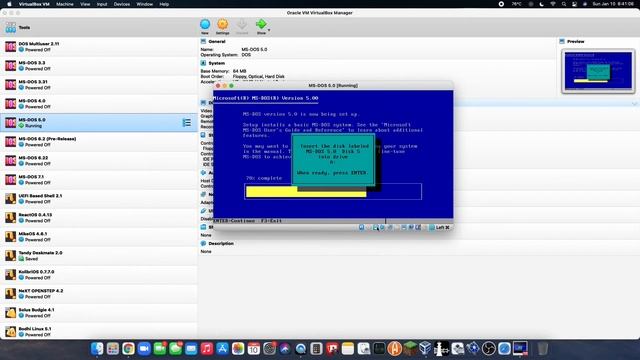640x360 pixels.
Task: Open the Tools icon in the sidebar
Action: coord(11,28)
